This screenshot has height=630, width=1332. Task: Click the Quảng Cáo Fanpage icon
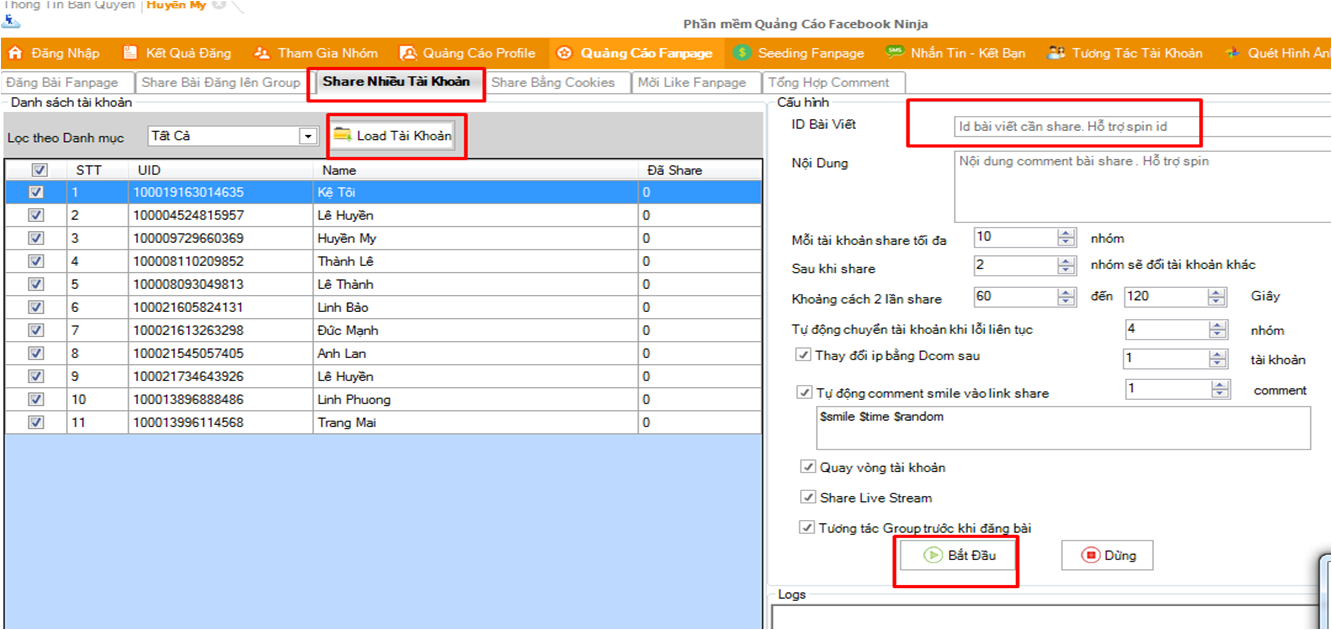[565, 53]
